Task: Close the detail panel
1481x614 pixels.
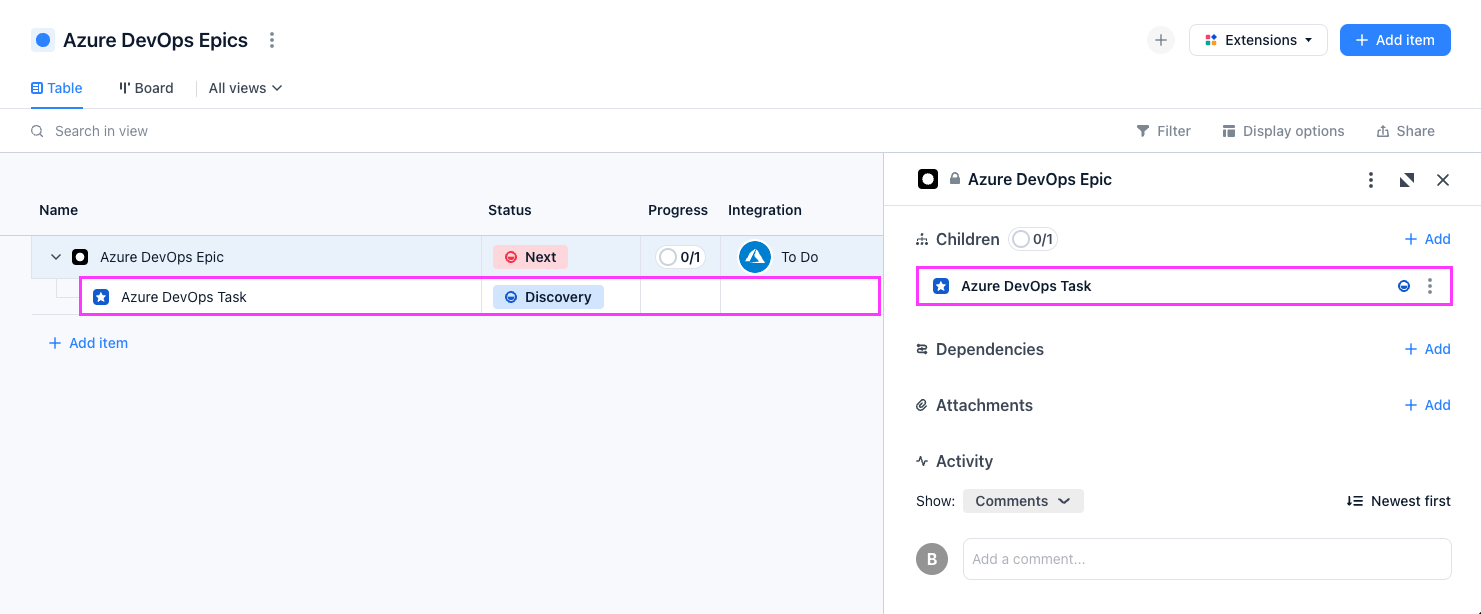Action: (1443, 180)
